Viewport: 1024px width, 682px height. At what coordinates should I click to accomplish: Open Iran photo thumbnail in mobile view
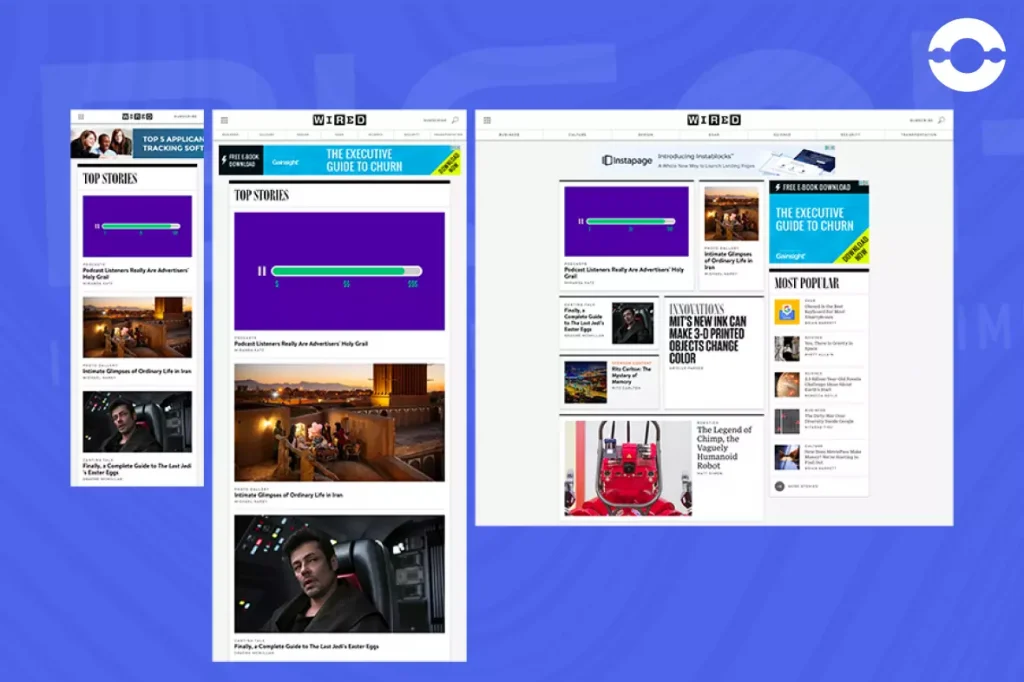137,327
